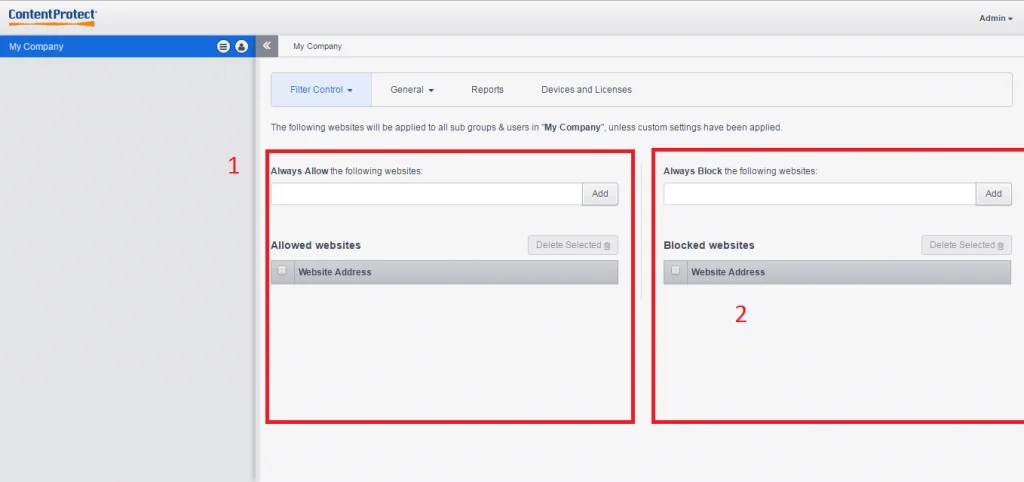Focus the Always Block website input field
1024x482 pixels.
[819, 194]
